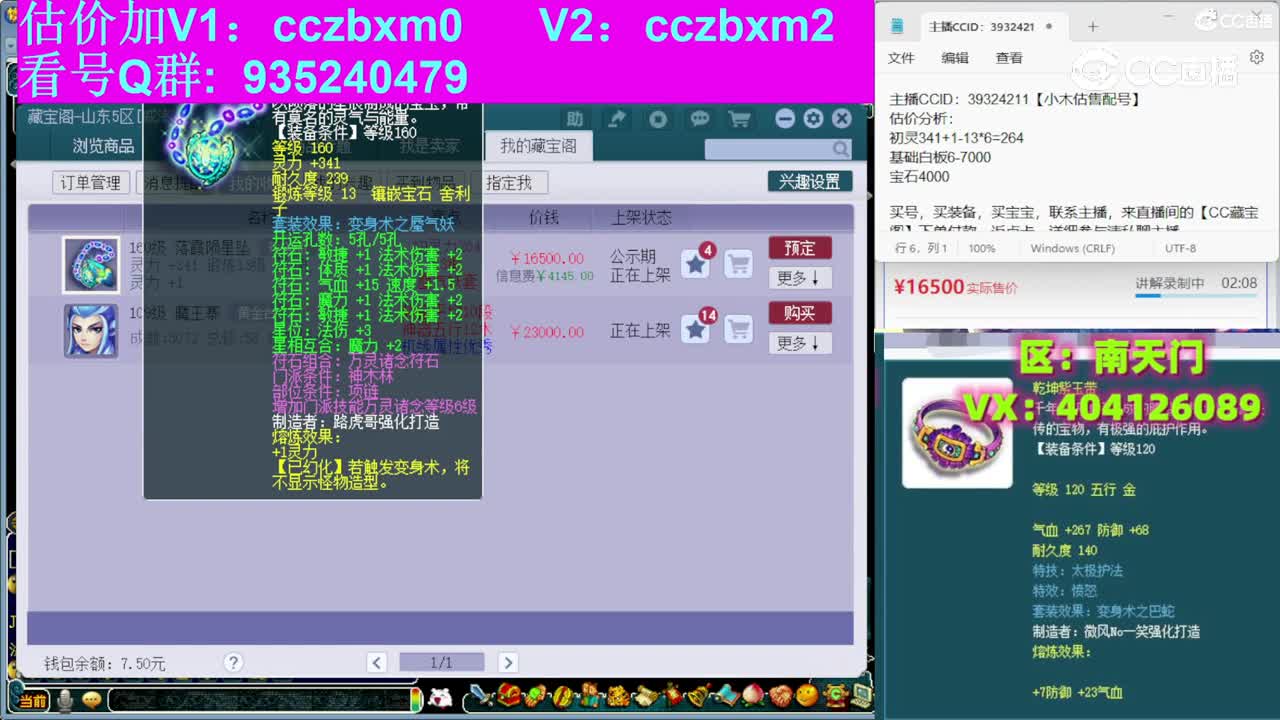
Task: Open the sword attack icon in game toolbar
Action: (x=483, y=695)
